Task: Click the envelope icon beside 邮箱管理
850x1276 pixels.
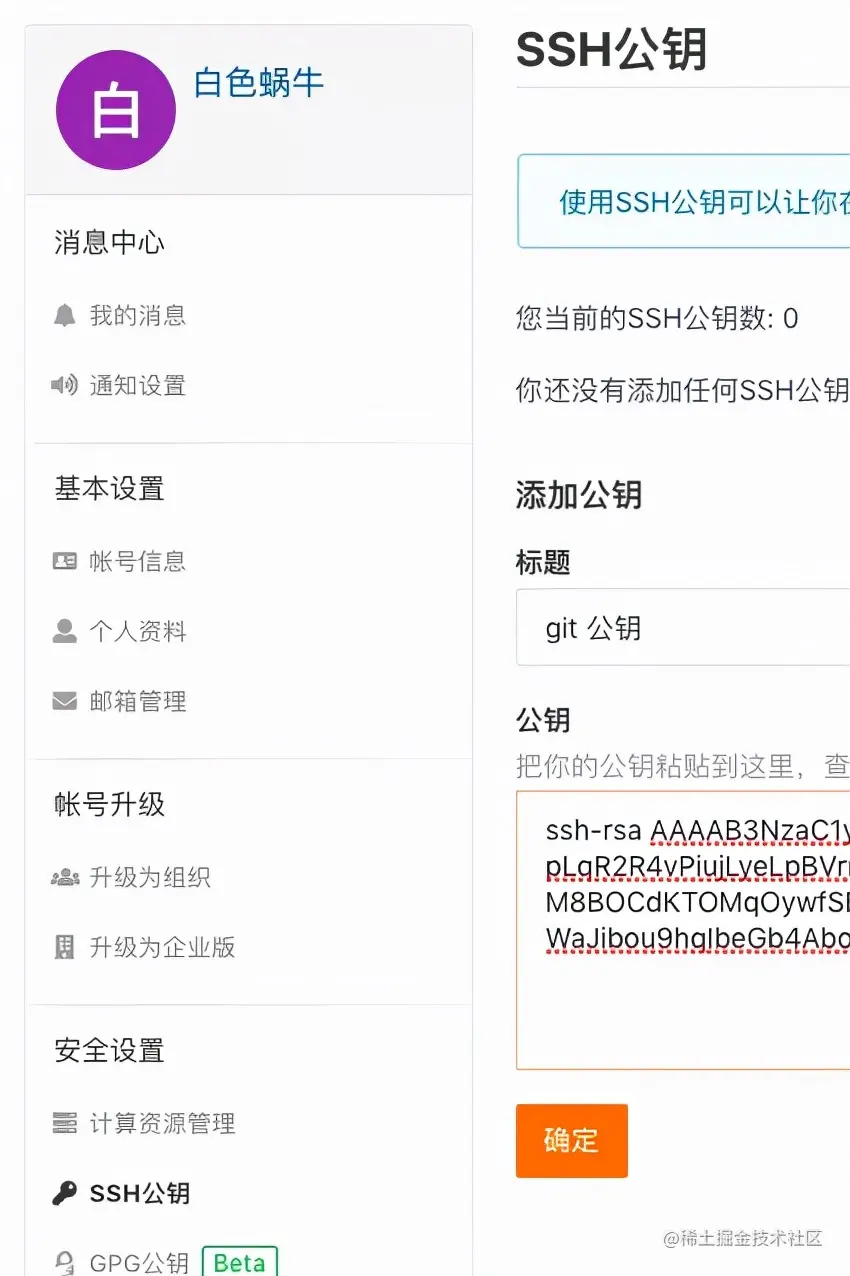Action: (64, 702)
